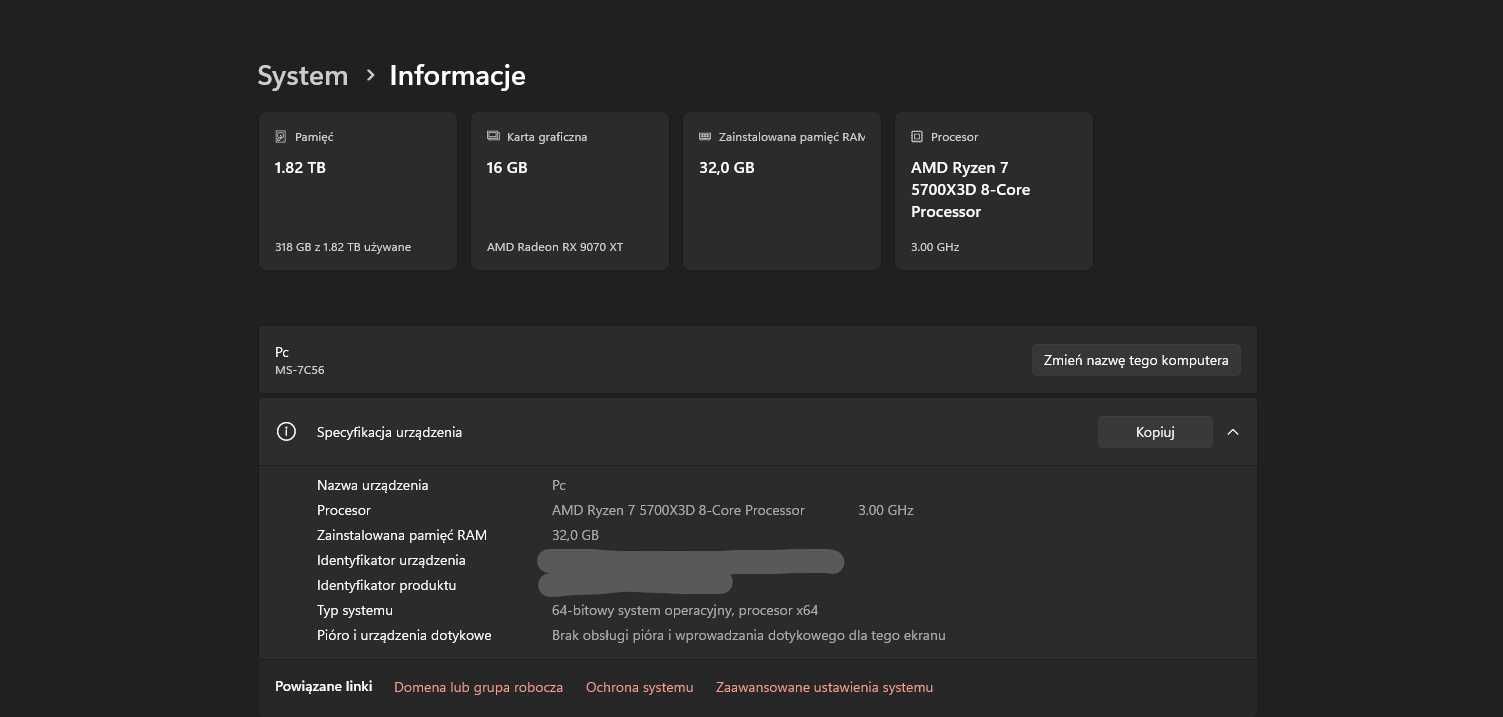The width and height of the screenshot is (1503, 717).
Task: Click the storage icon beside Pamięć
Action: [x=281, y=136]
